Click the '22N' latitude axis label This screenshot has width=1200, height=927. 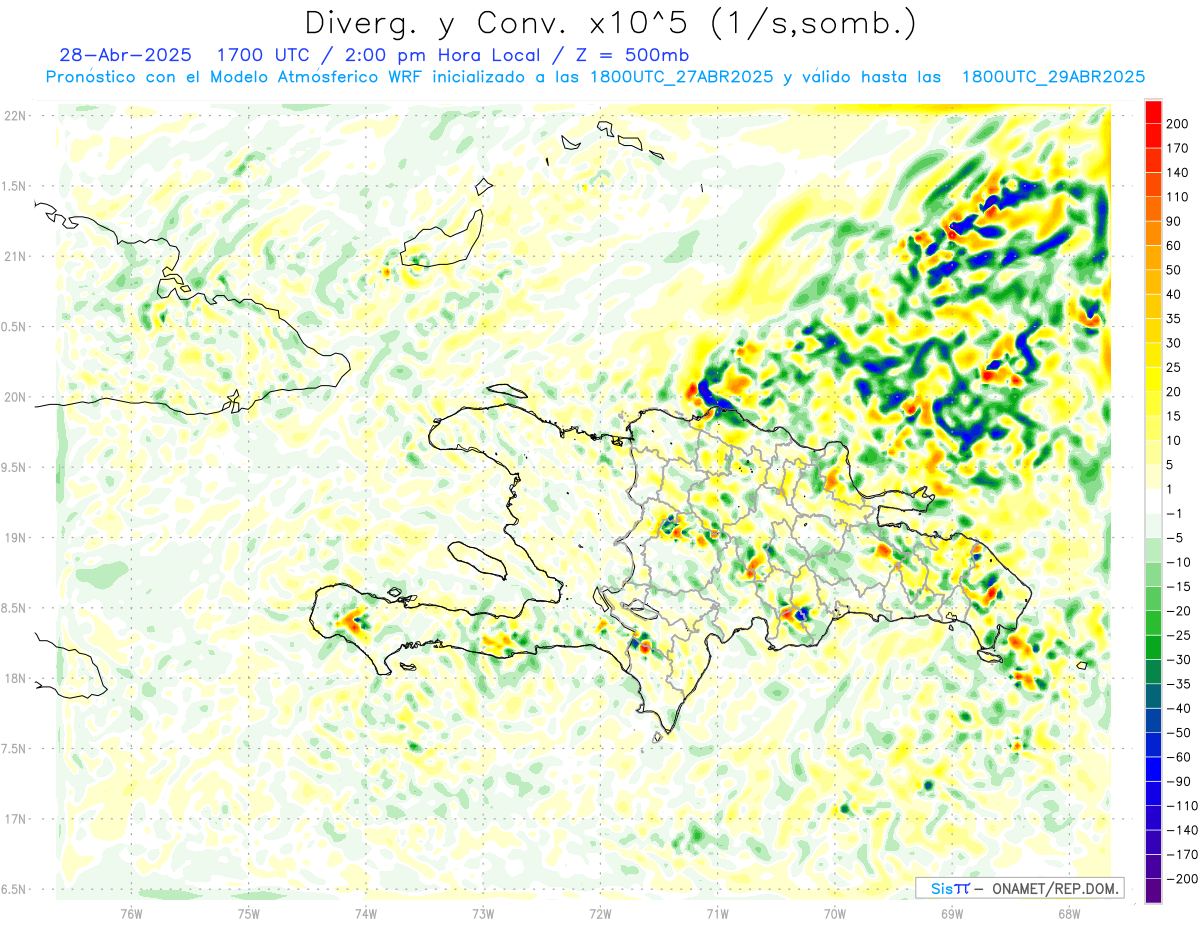click(15, 116)
